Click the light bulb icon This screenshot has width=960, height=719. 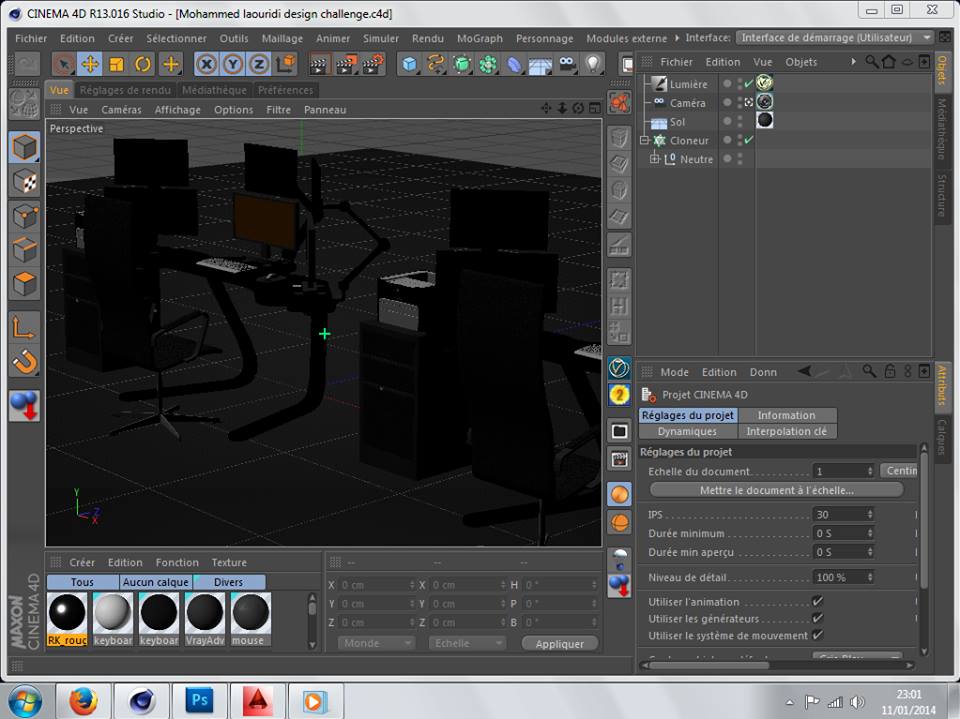593,64
